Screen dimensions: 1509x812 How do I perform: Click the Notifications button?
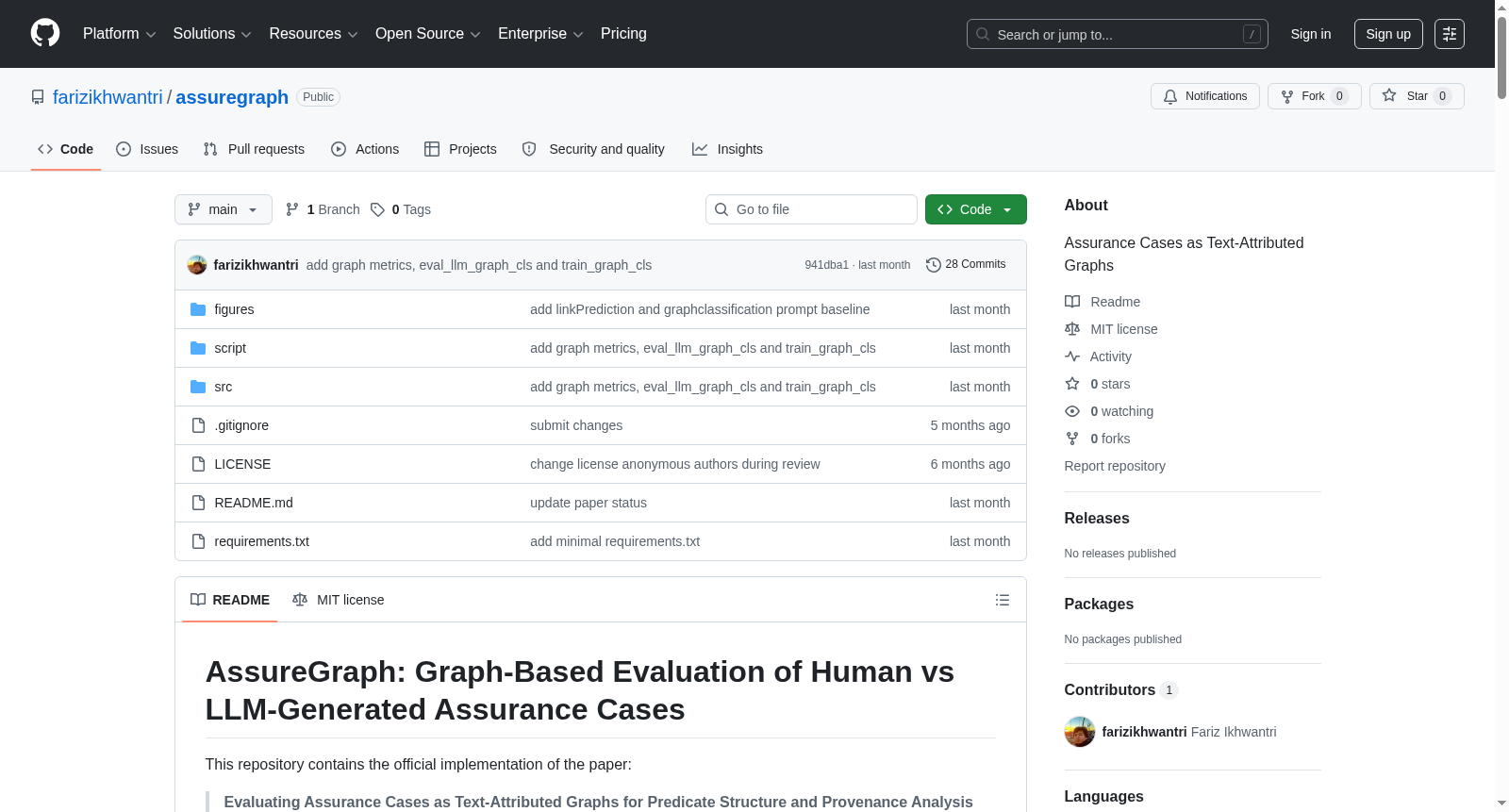(x=1205, y=96)
